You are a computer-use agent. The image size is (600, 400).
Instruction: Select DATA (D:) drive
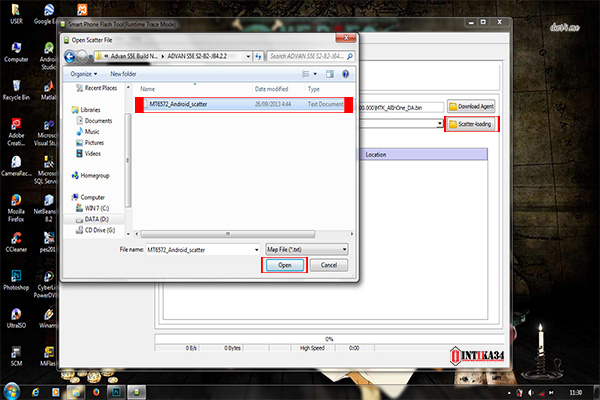92,219
